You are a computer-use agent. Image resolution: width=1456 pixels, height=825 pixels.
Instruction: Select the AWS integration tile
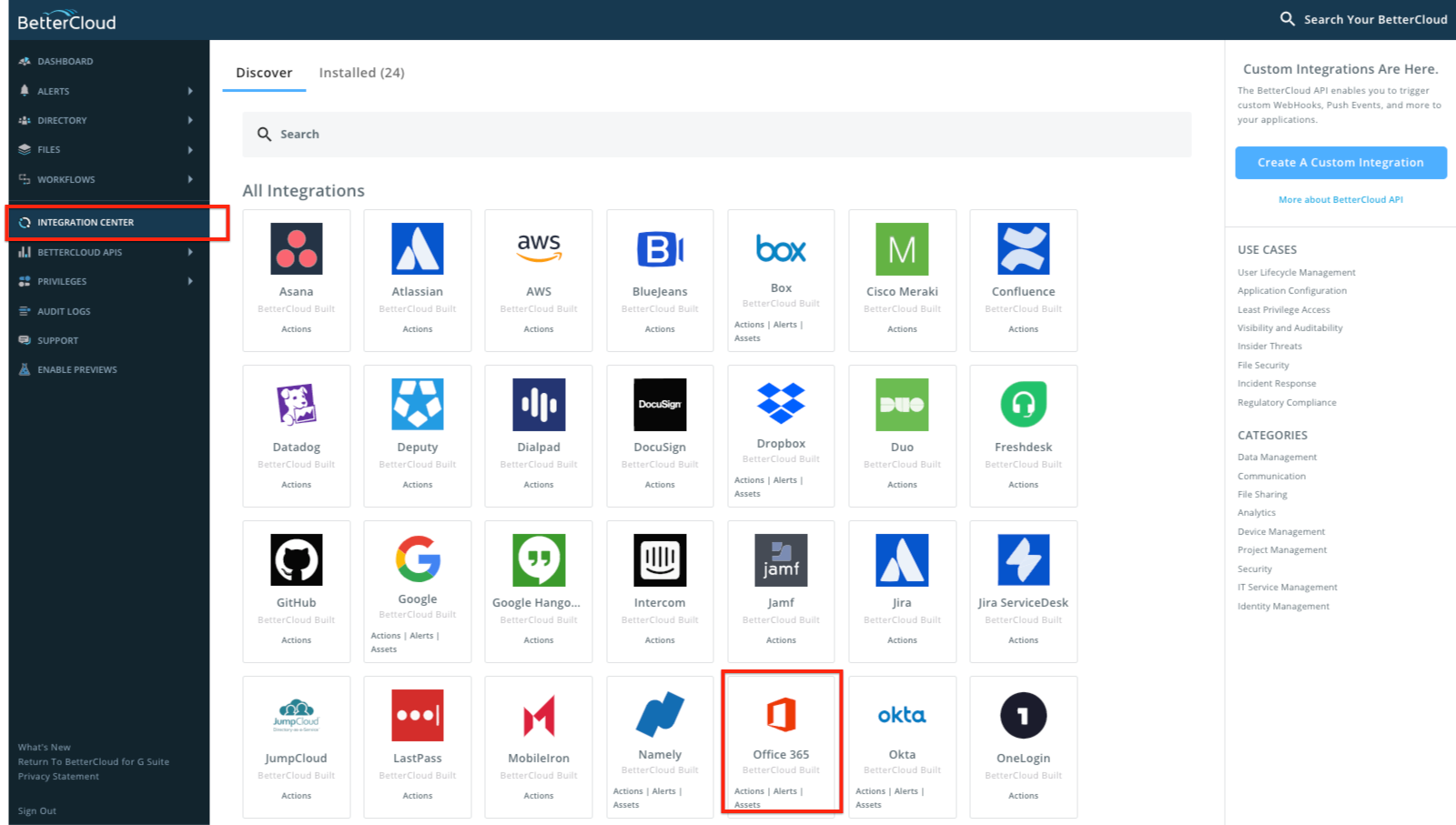[x=539, y=273]
